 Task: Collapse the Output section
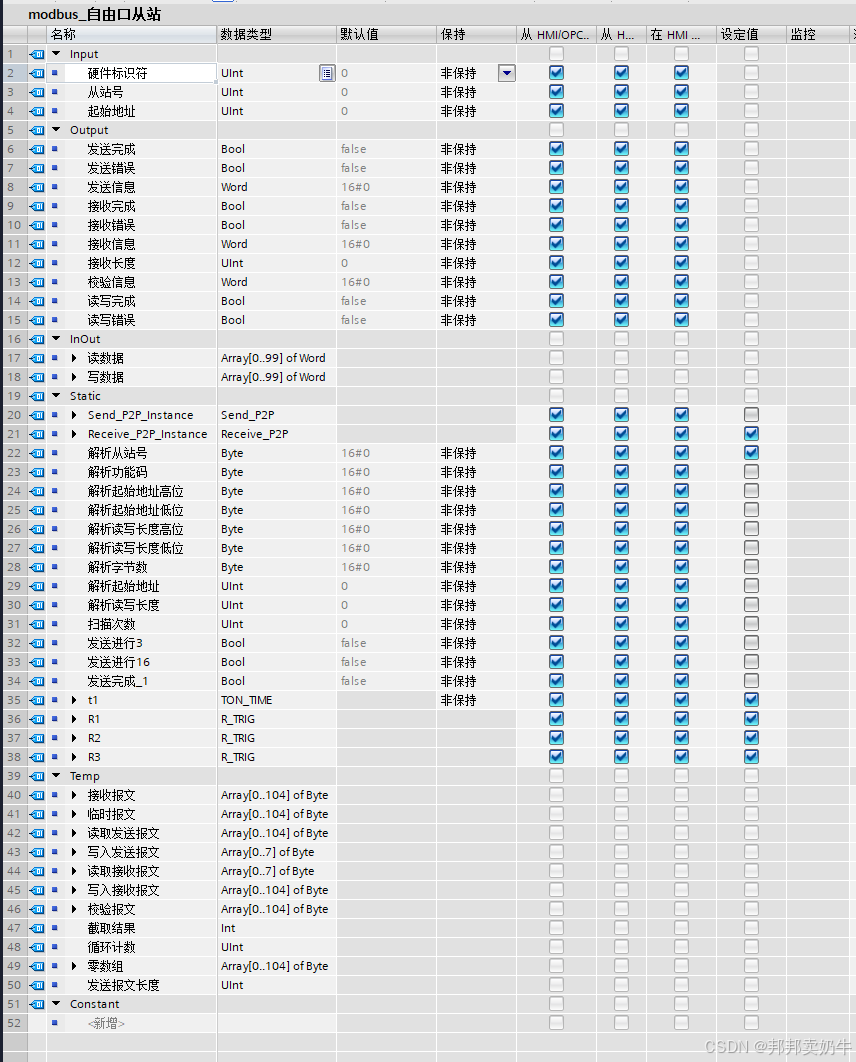tap(56, 129)
